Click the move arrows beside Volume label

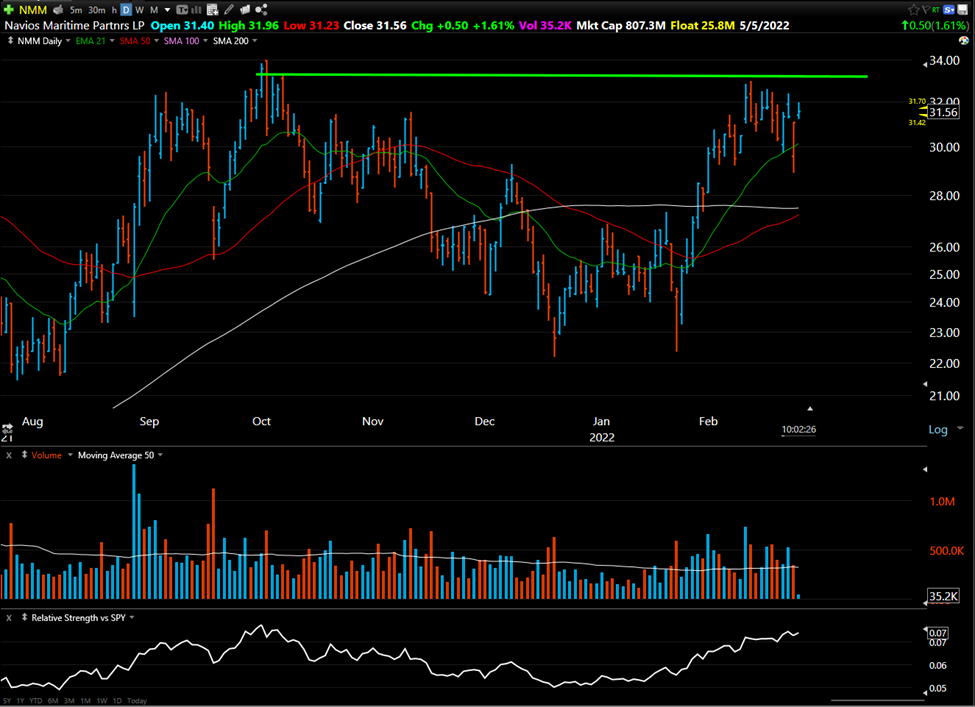pyautogui.click(x=24, y=455)
